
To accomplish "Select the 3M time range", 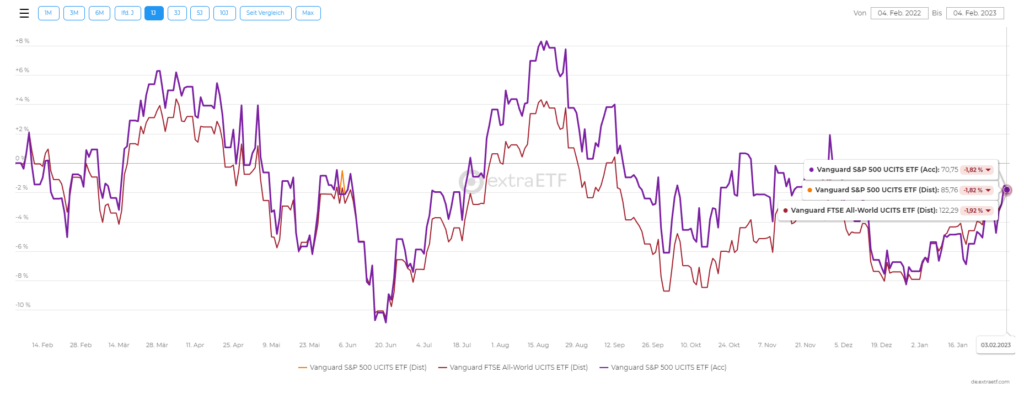I will click(x=74, y=13).
